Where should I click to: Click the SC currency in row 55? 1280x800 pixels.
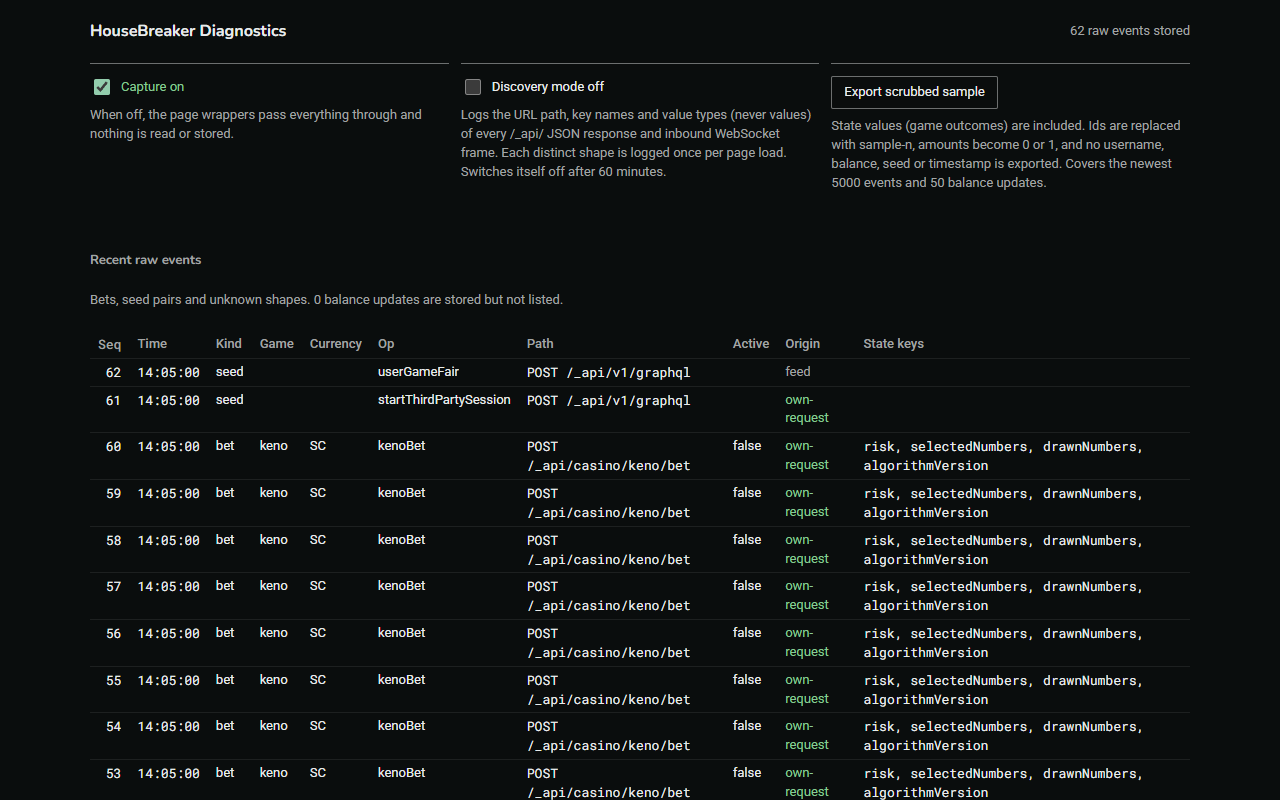318,680
